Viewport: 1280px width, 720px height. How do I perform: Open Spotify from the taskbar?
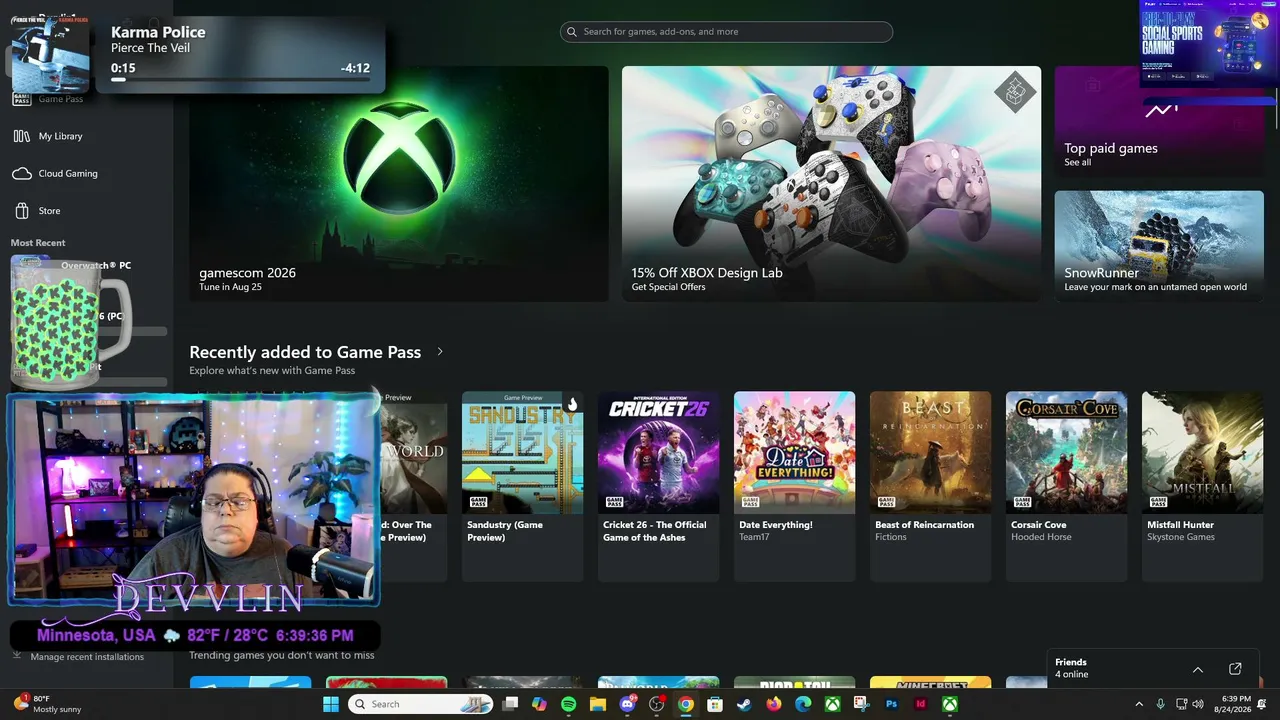click(x=569, y=704)
